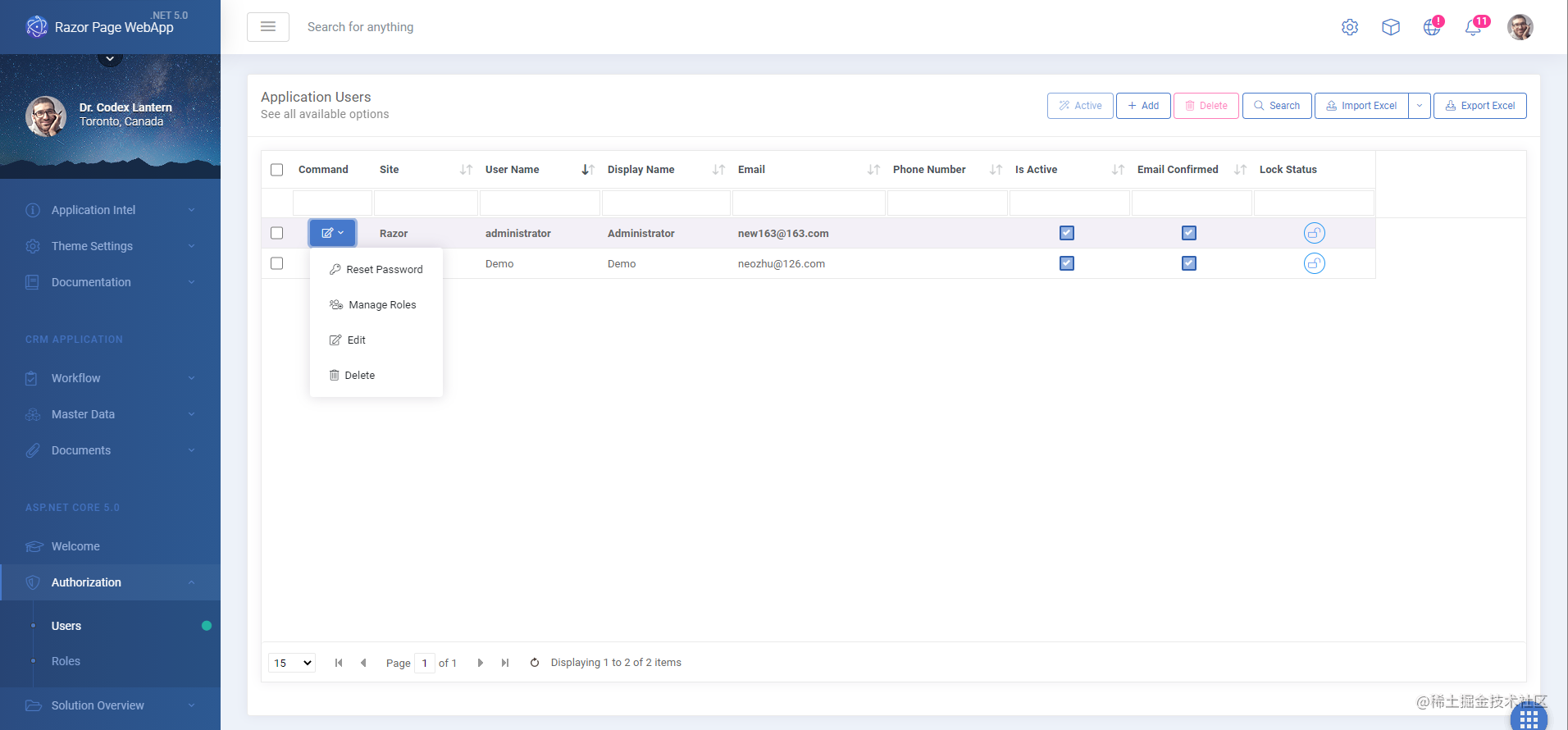The height and width of the screenshot is (730, 1568).
Task: Open the app grid floating button
Action: (1529, 719)
